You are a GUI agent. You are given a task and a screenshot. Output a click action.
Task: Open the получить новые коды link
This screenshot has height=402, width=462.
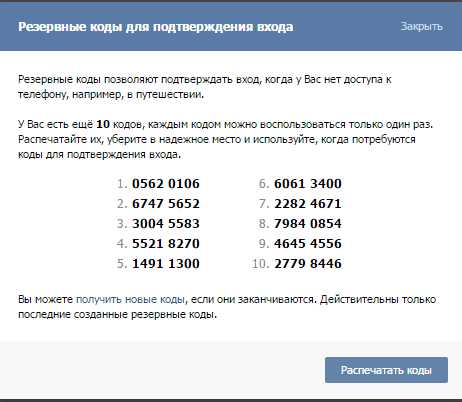click(130, 299)
